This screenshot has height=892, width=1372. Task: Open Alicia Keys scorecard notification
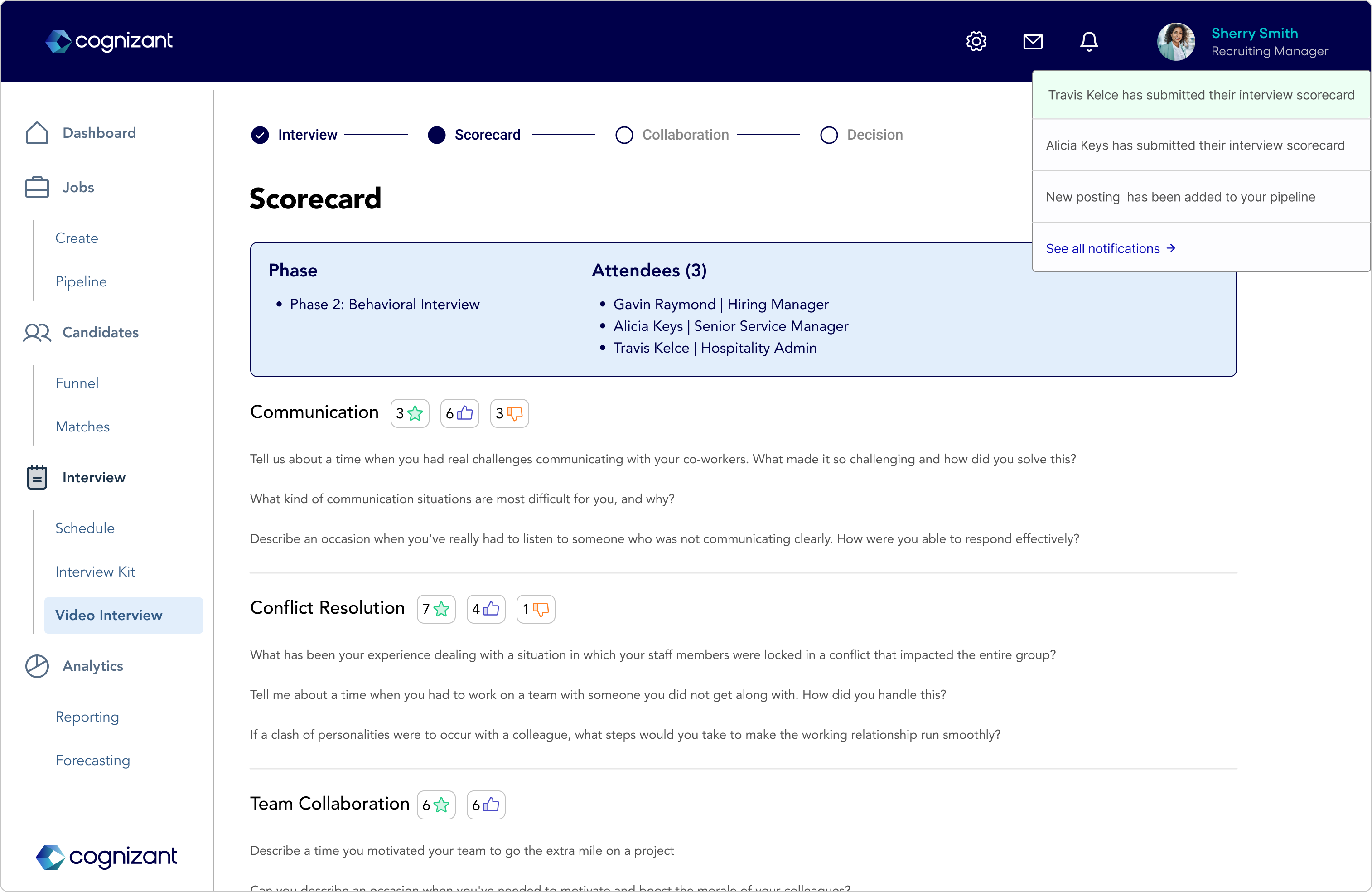[x=1201, y=145]
